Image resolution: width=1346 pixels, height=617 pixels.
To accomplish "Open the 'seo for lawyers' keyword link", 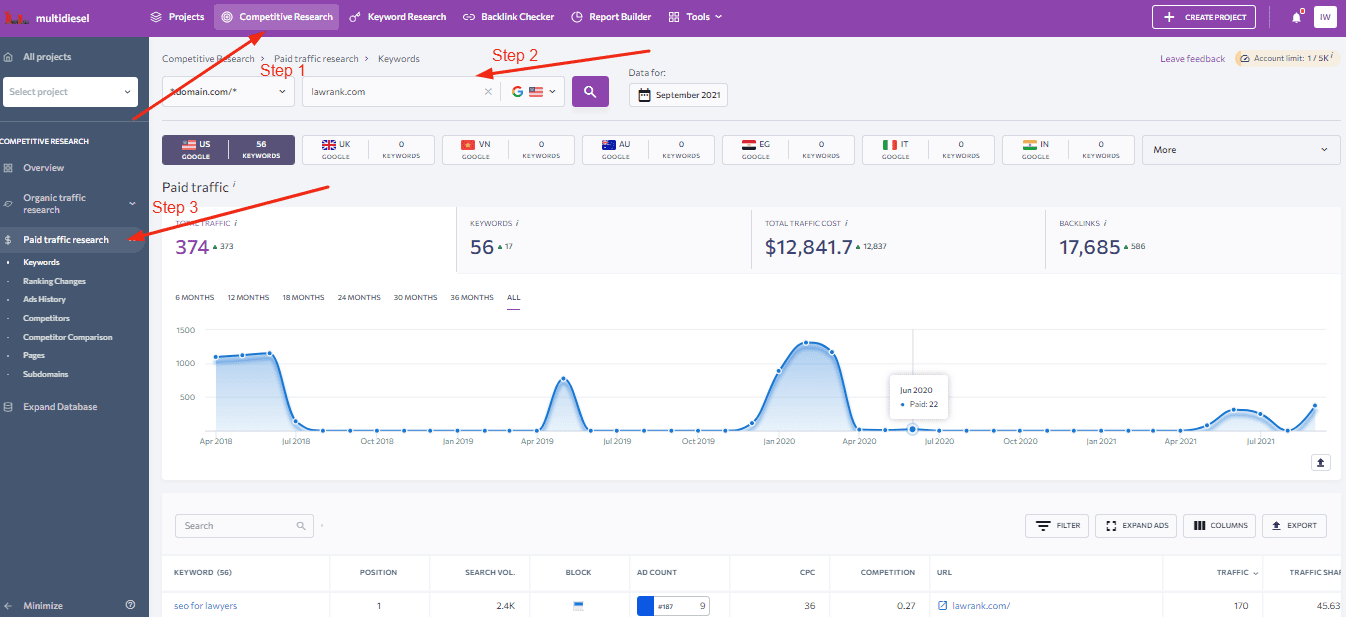I will coord(205,606).
